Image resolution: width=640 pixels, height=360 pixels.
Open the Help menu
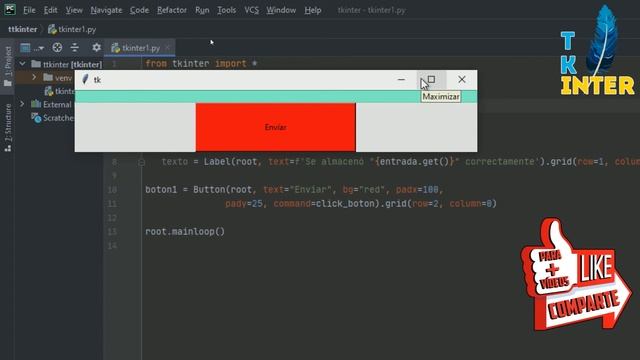pos(313,10)
